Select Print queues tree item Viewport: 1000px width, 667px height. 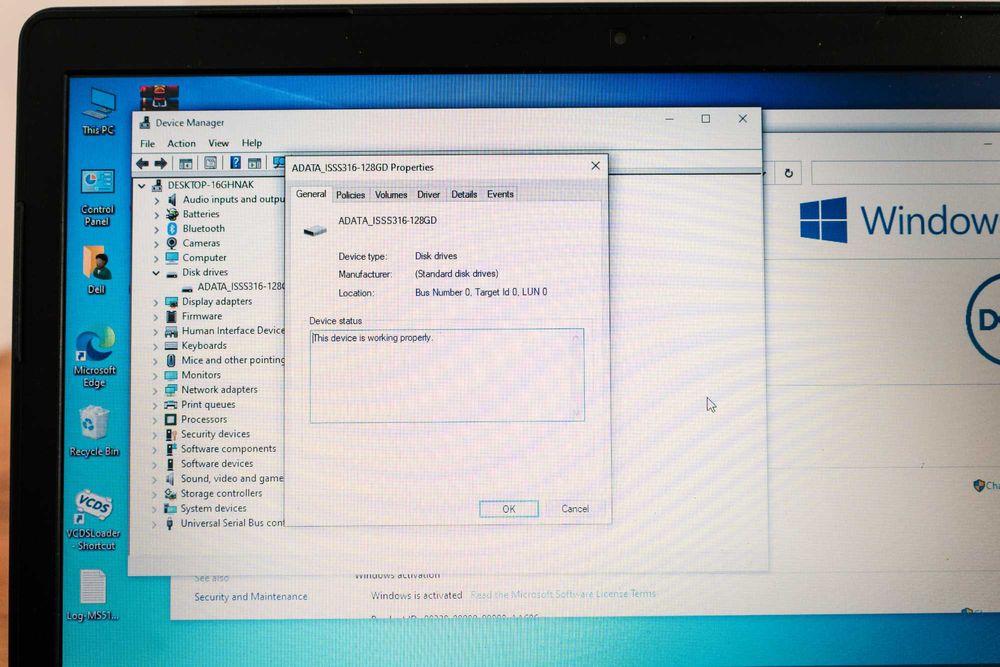208,405
